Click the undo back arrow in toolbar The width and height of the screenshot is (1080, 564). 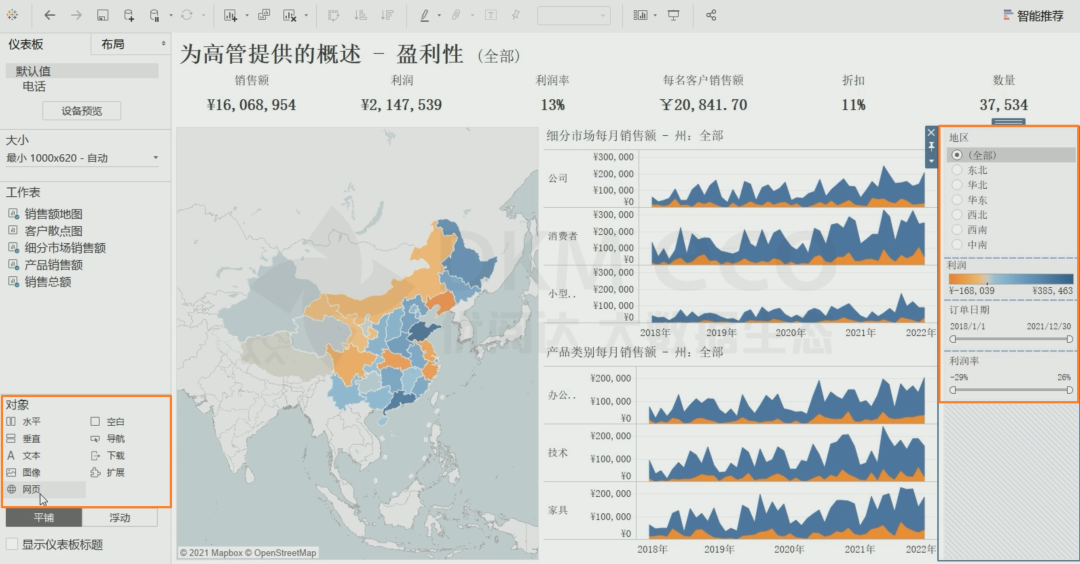[x=50, y=16]
